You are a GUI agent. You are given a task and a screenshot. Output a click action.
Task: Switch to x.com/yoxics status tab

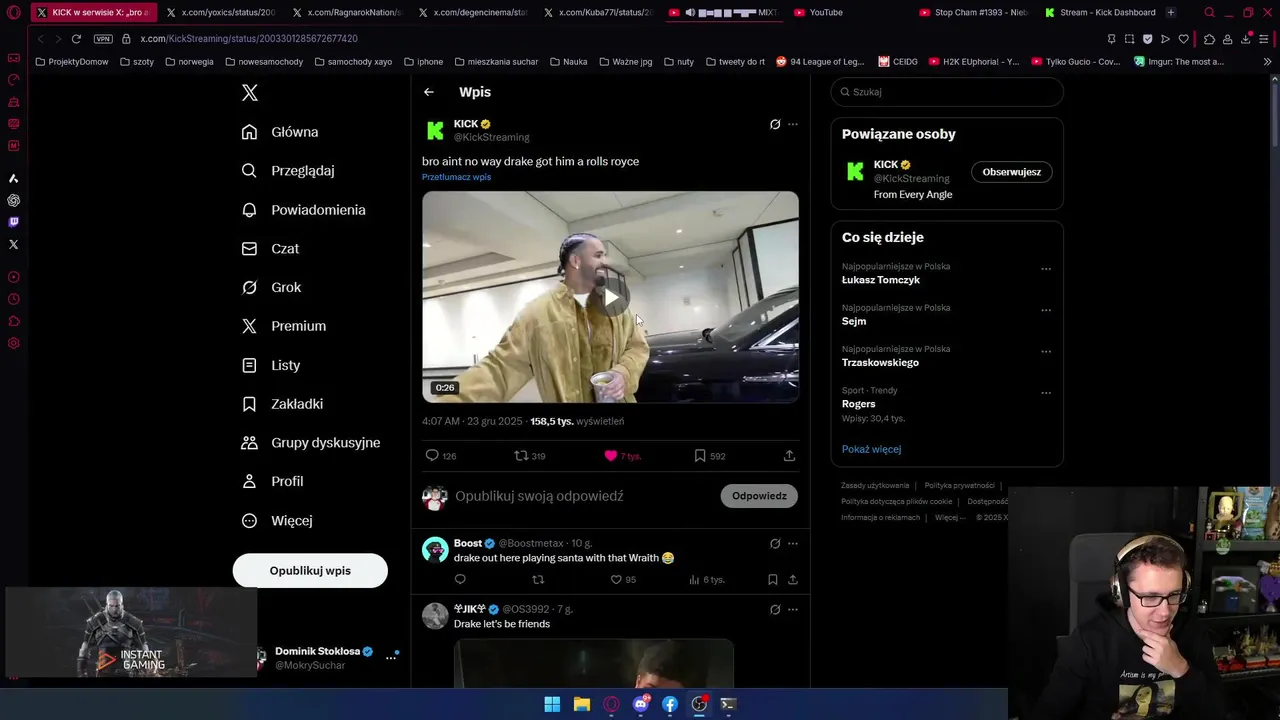click(x=220, y=12)
